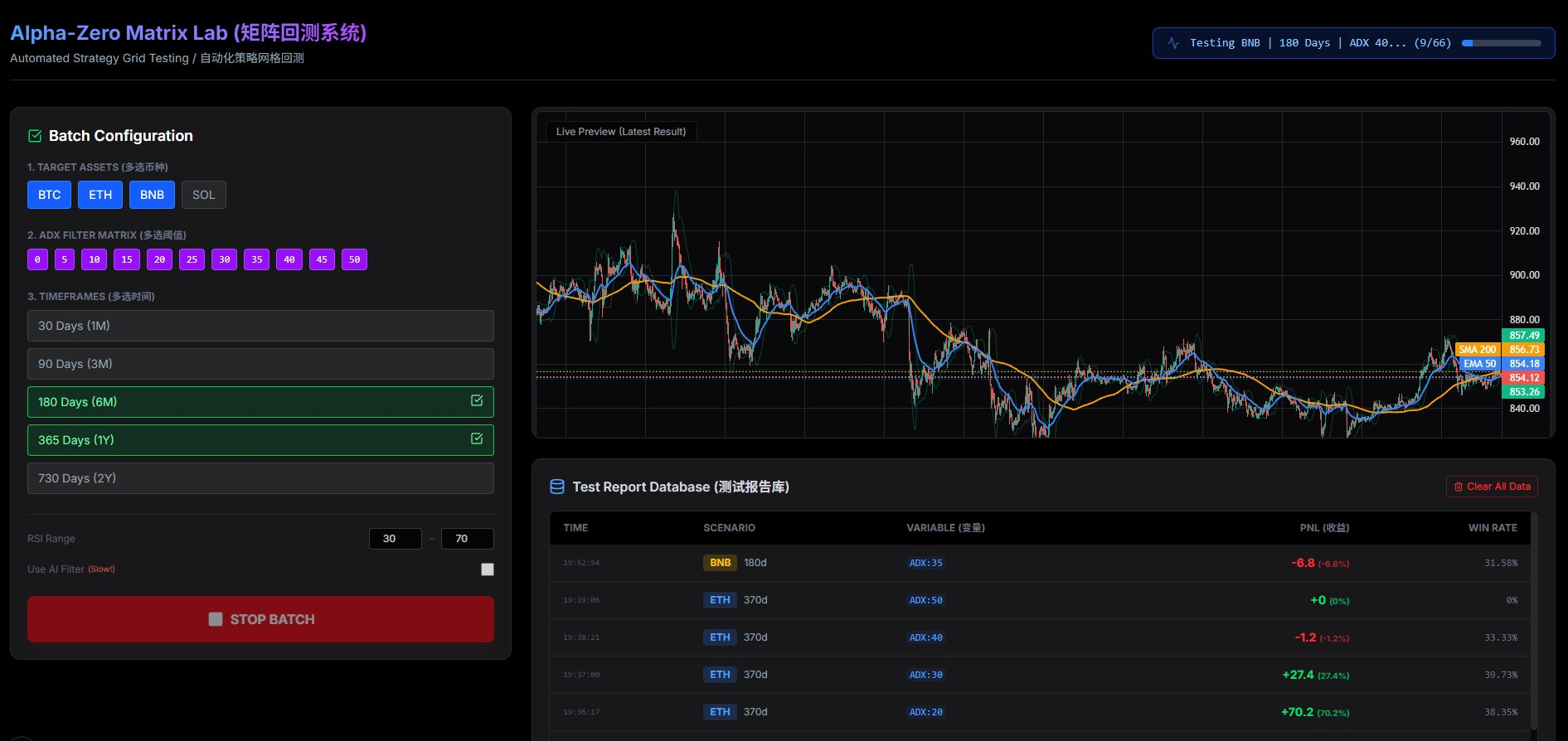Deselect the 180 Days (6M) timeframe
This screenshot has width=1568, height=741.
260,402
